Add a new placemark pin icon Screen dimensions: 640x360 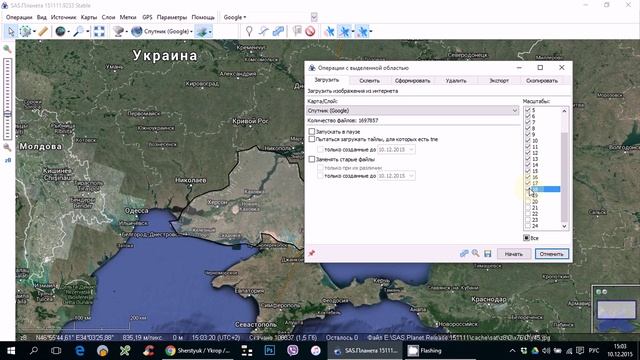click(x=249, y=31)
